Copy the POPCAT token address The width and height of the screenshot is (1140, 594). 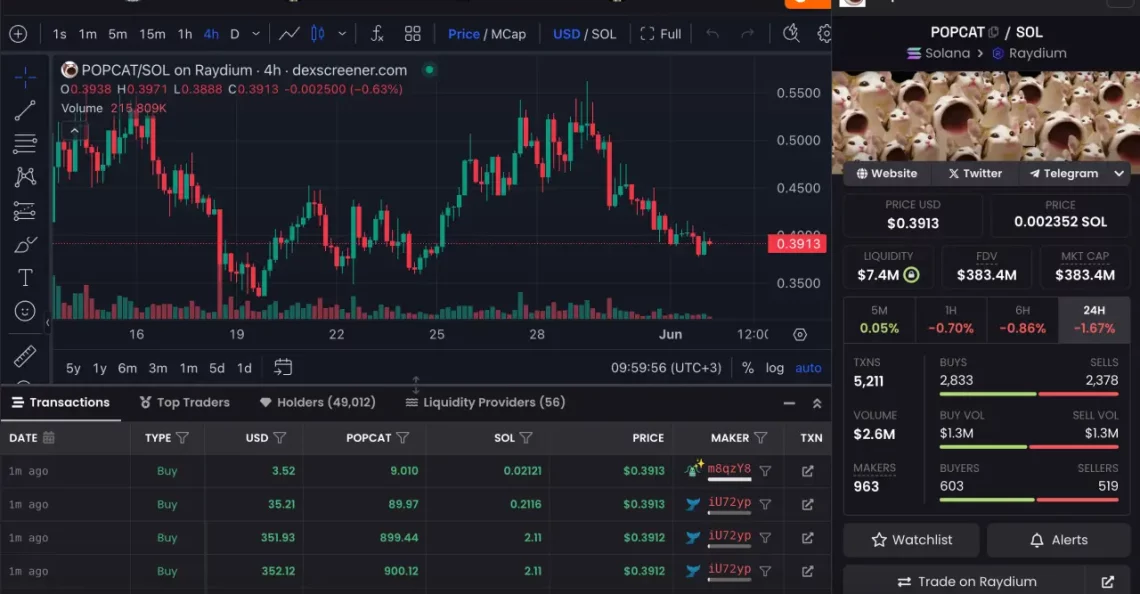pyautogui.click(x=993, y=32)
